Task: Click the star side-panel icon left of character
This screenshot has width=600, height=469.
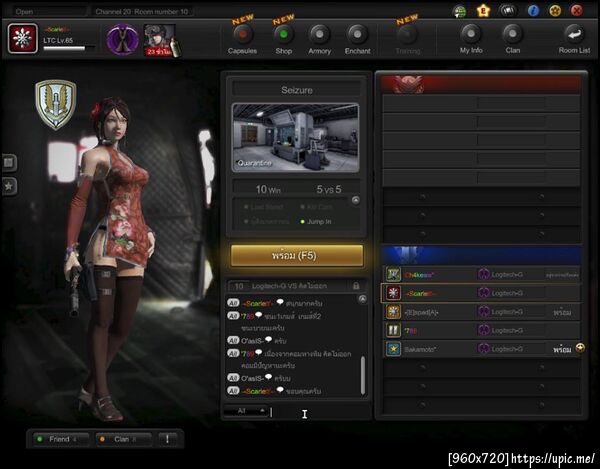Action: pos(9,186)
